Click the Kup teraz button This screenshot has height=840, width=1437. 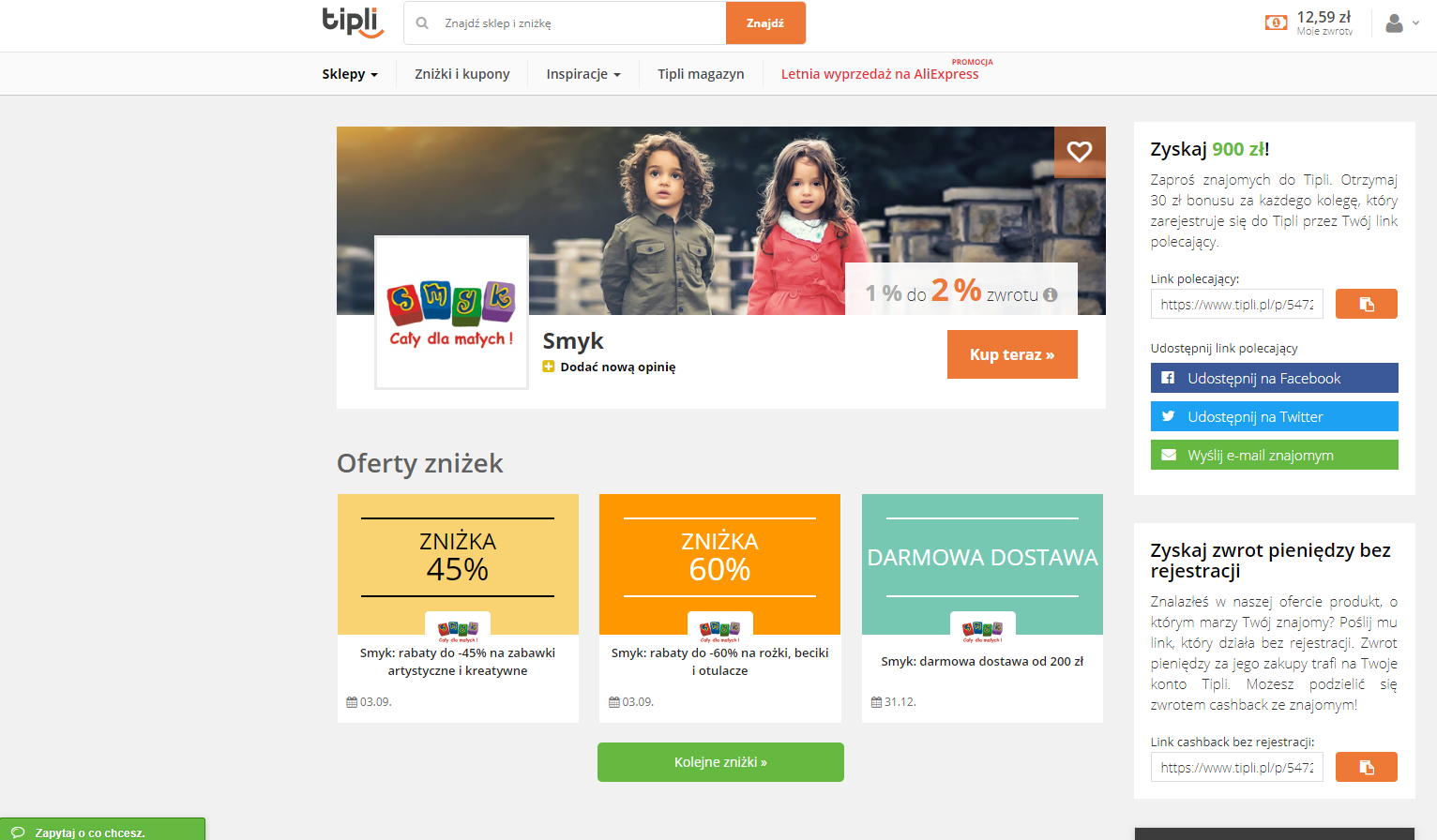pyautogui.click(x=1012, y=354)
